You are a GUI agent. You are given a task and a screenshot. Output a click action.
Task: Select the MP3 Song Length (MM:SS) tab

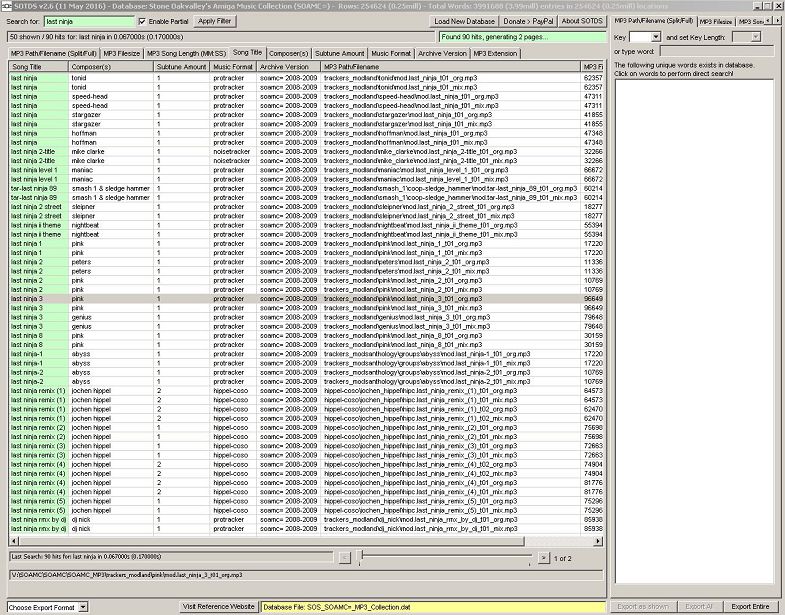coord(185,52)
